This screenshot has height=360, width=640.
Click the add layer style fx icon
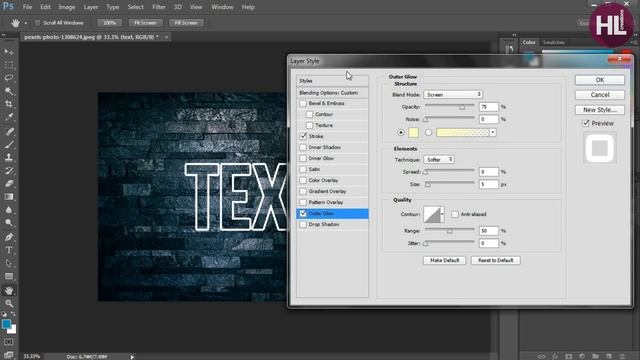pos(555,356)
